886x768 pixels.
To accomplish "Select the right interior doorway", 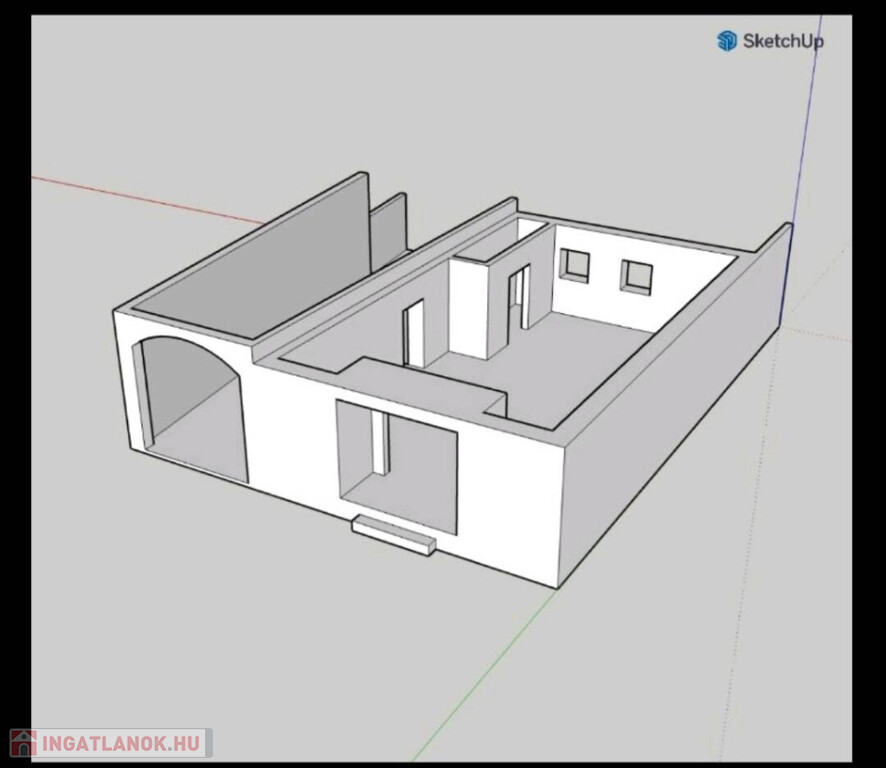I will (x=518, y=298).
